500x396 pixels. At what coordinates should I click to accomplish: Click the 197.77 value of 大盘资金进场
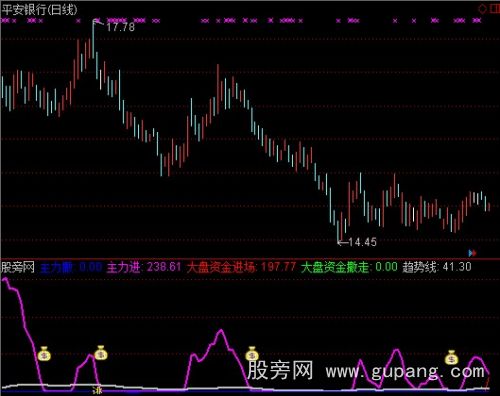pos(278,267)
